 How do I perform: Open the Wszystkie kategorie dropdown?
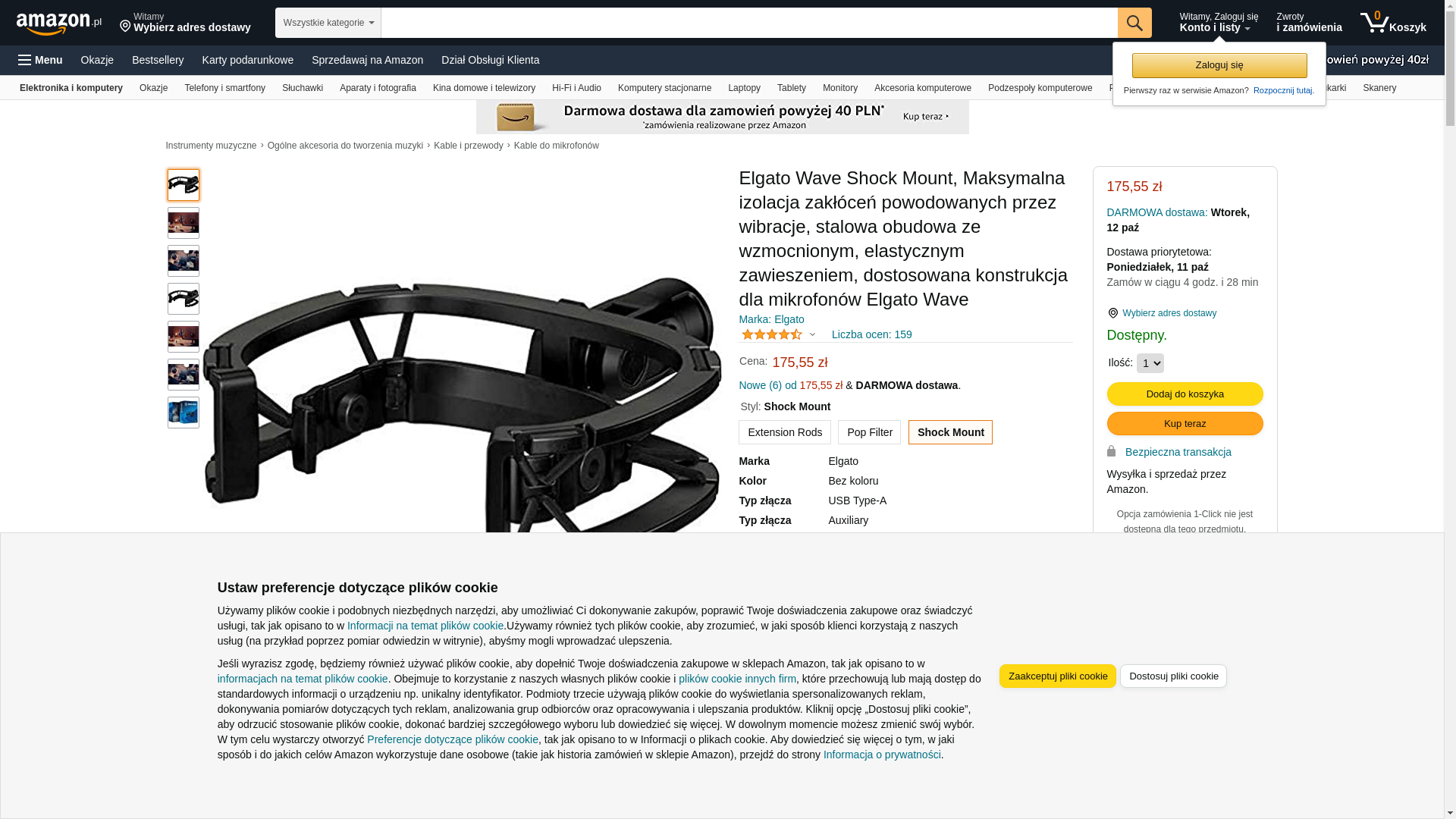pos(328,23)
